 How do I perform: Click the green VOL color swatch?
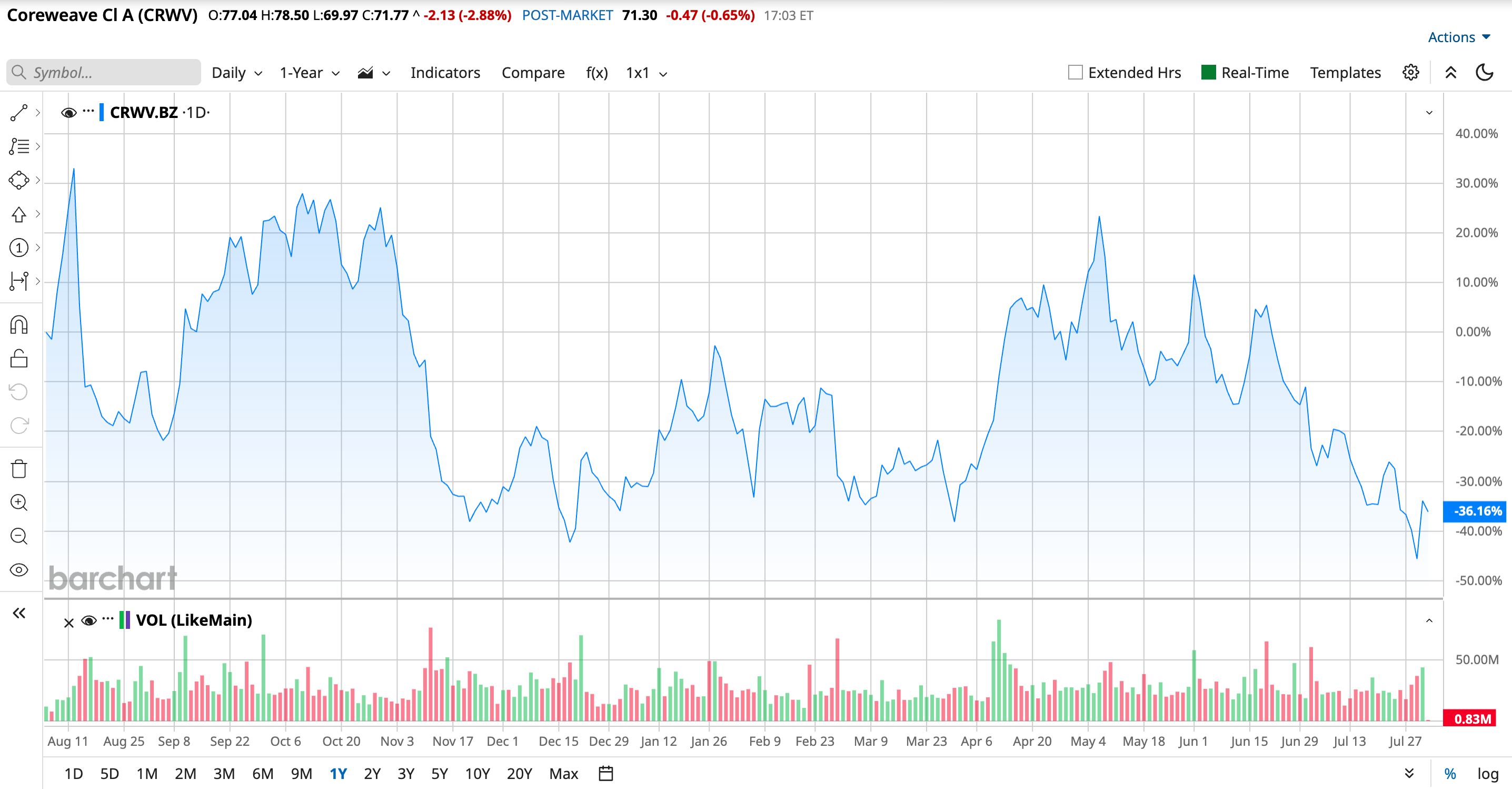[122, 620]
